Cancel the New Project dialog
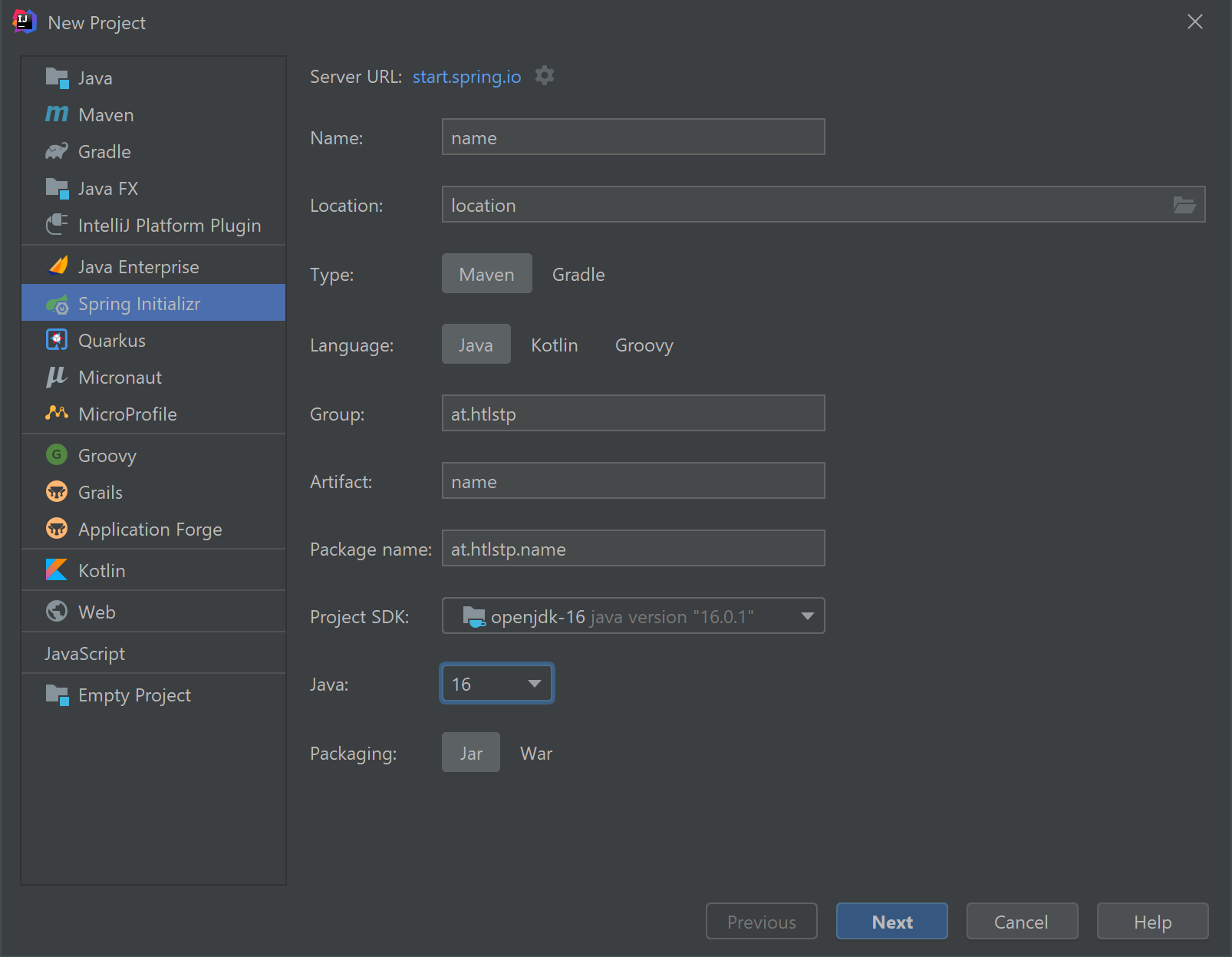1232x957 pixels. [1021, 922]
